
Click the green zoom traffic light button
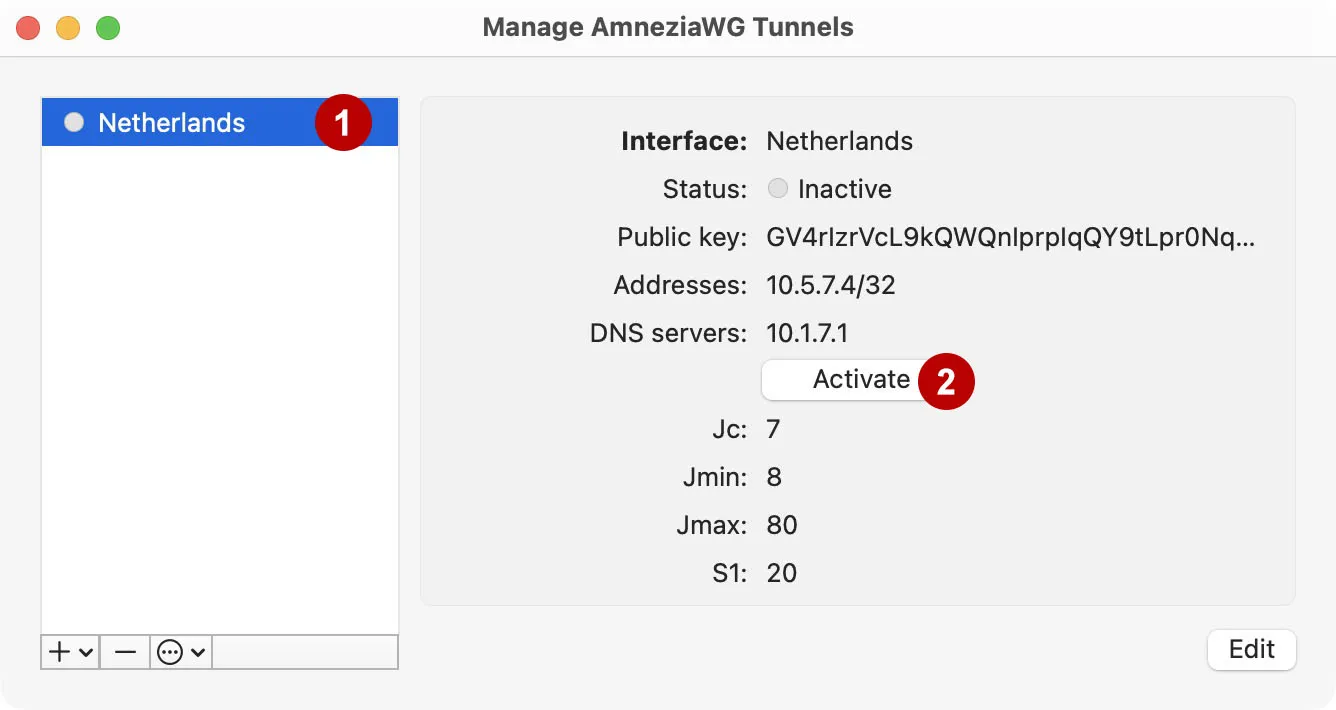coord(107,27)
